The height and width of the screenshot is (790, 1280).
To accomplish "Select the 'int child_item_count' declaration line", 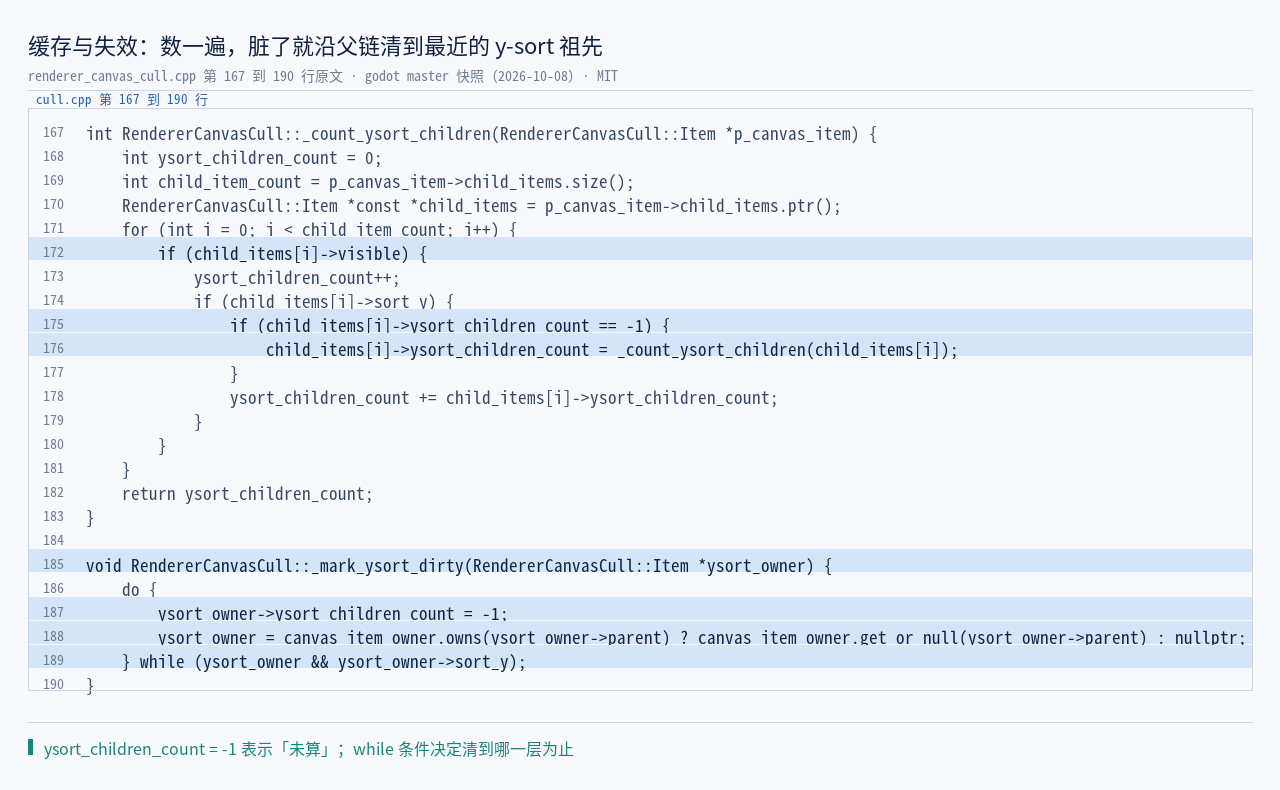I will pos(378,182).
